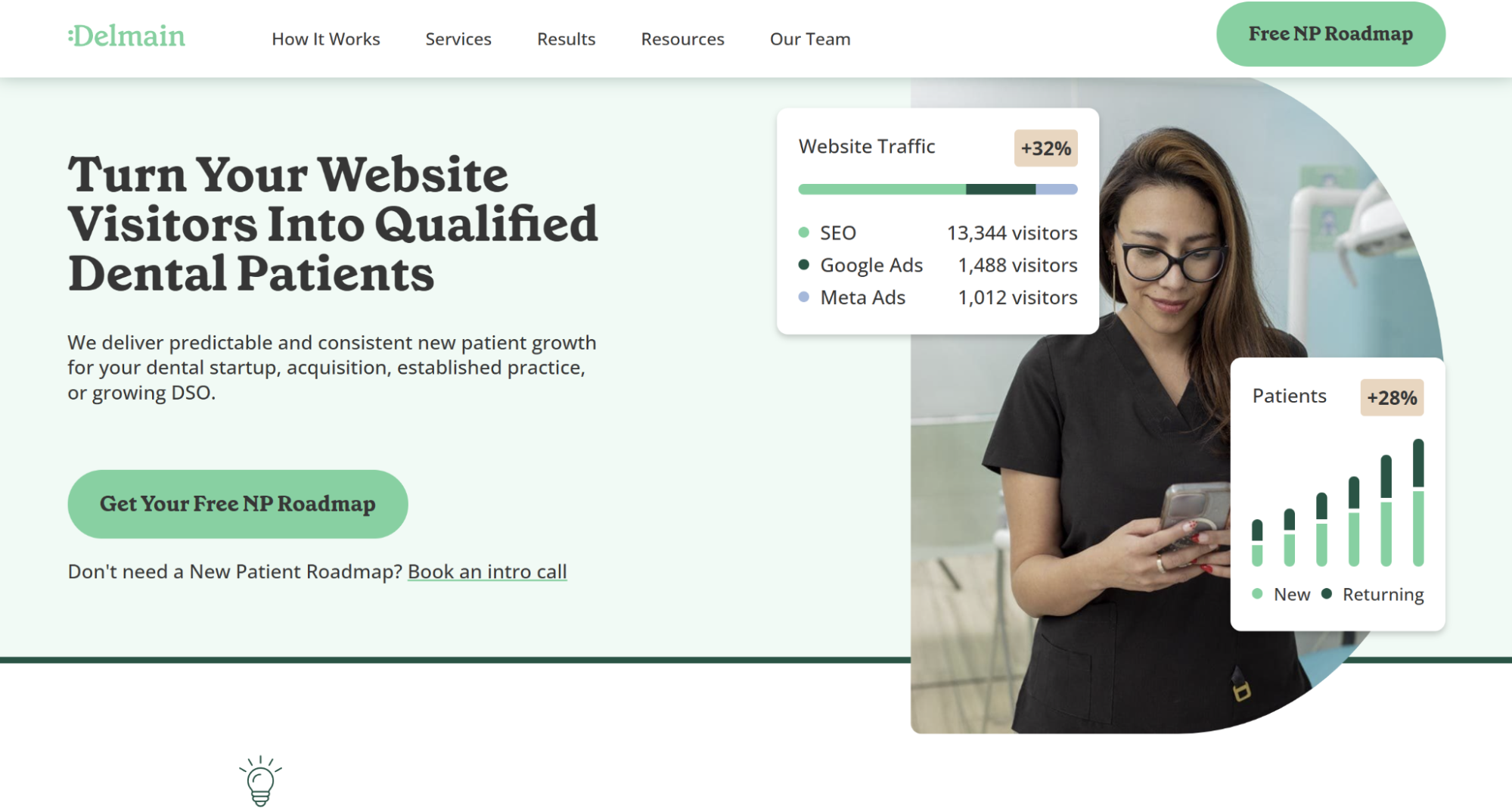Click the blue Meta Ads legend dot
Viewport: 1512px width, 809px height.
(804, 297)
